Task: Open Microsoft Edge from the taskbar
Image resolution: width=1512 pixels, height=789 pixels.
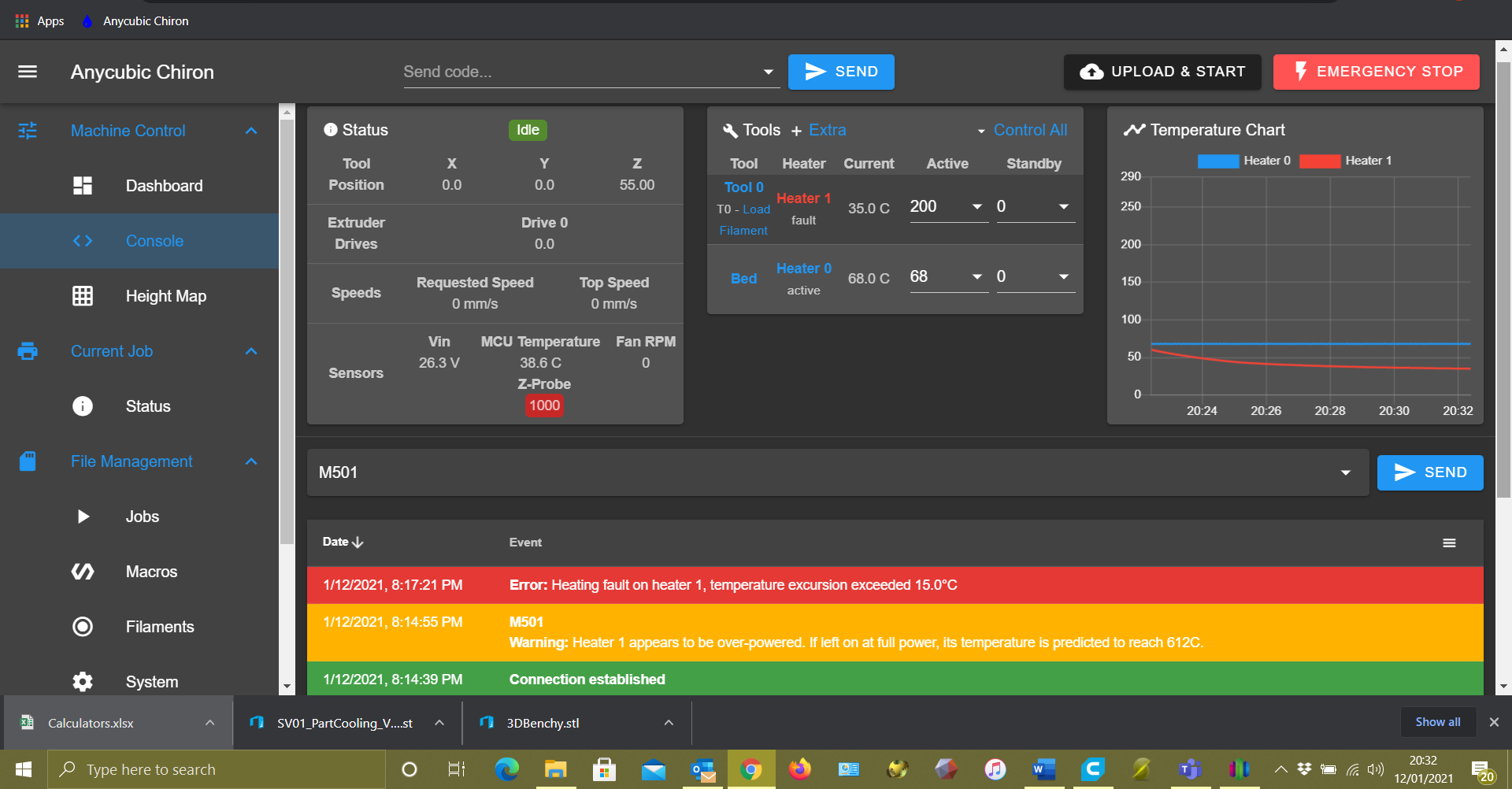Action: [x=507, y=769]
